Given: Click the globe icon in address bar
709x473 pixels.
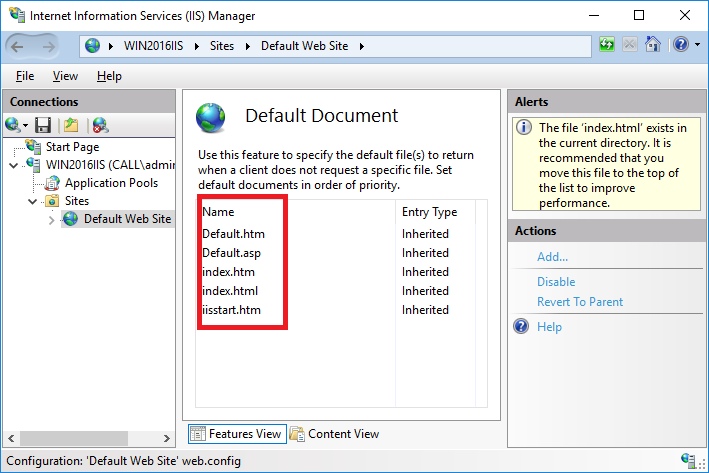Looking at the screenshot, I should (x=93, y=46).
